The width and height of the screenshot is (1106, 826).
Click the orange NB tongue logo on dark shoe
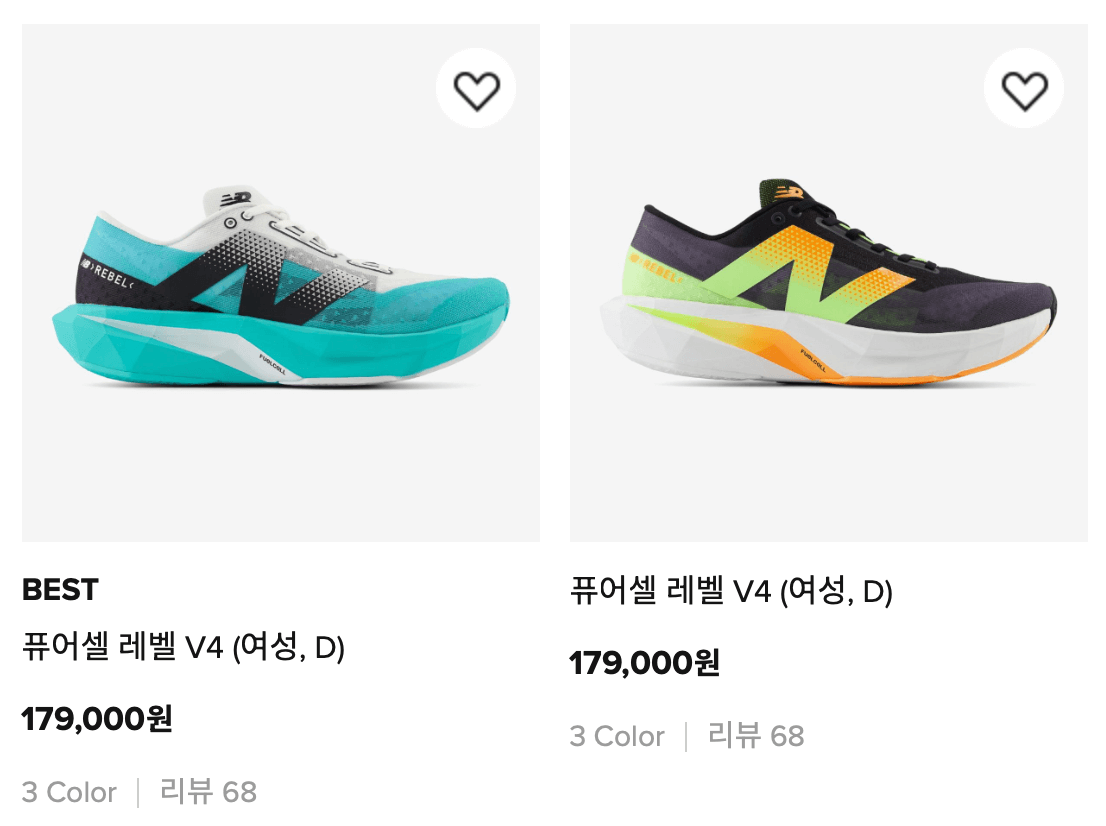789,192
